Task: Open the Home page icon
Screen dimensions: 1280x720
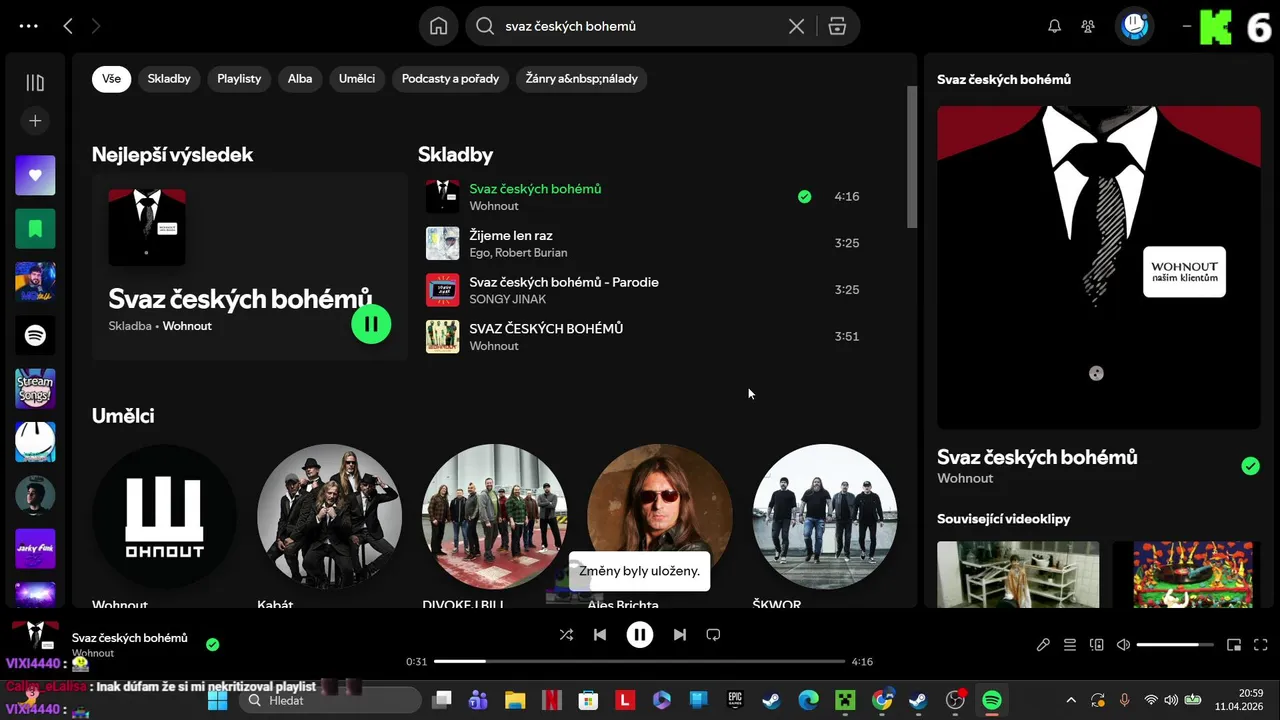Action: pos(438,26)
